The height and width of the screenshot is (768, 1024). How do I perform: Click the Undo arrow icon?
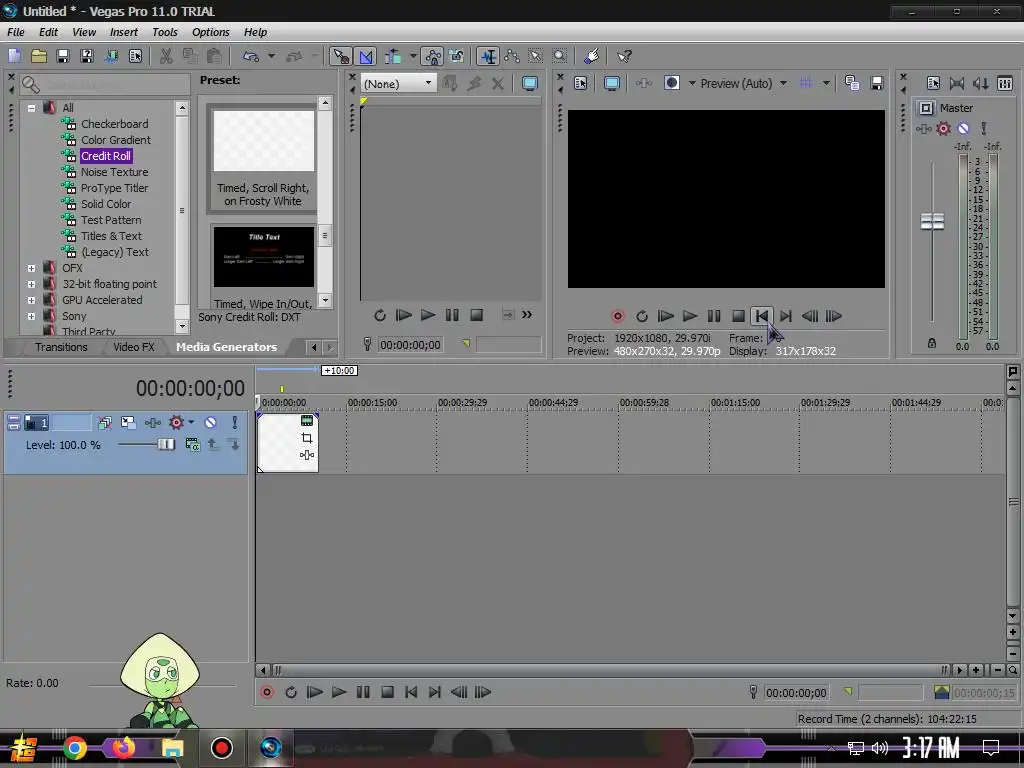[x=251, y=56]
